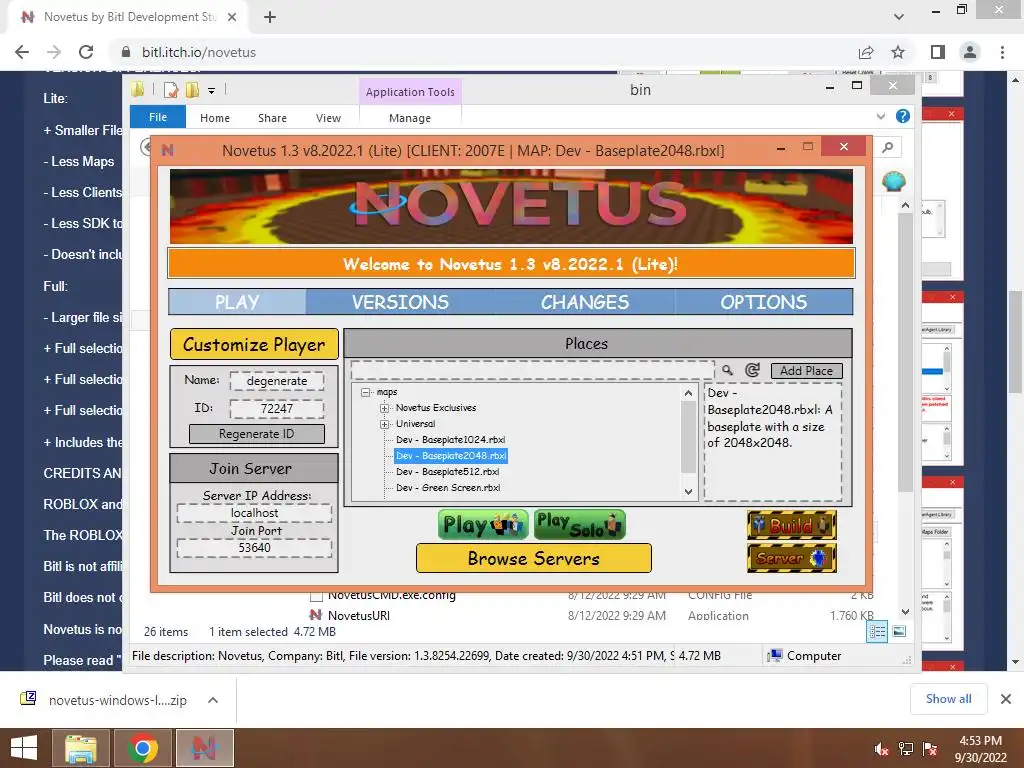The height and width of the screenshot is (768, 1024).
Task: Click the Explorer file list scroll up arrow
Action: tap(905, 205)
